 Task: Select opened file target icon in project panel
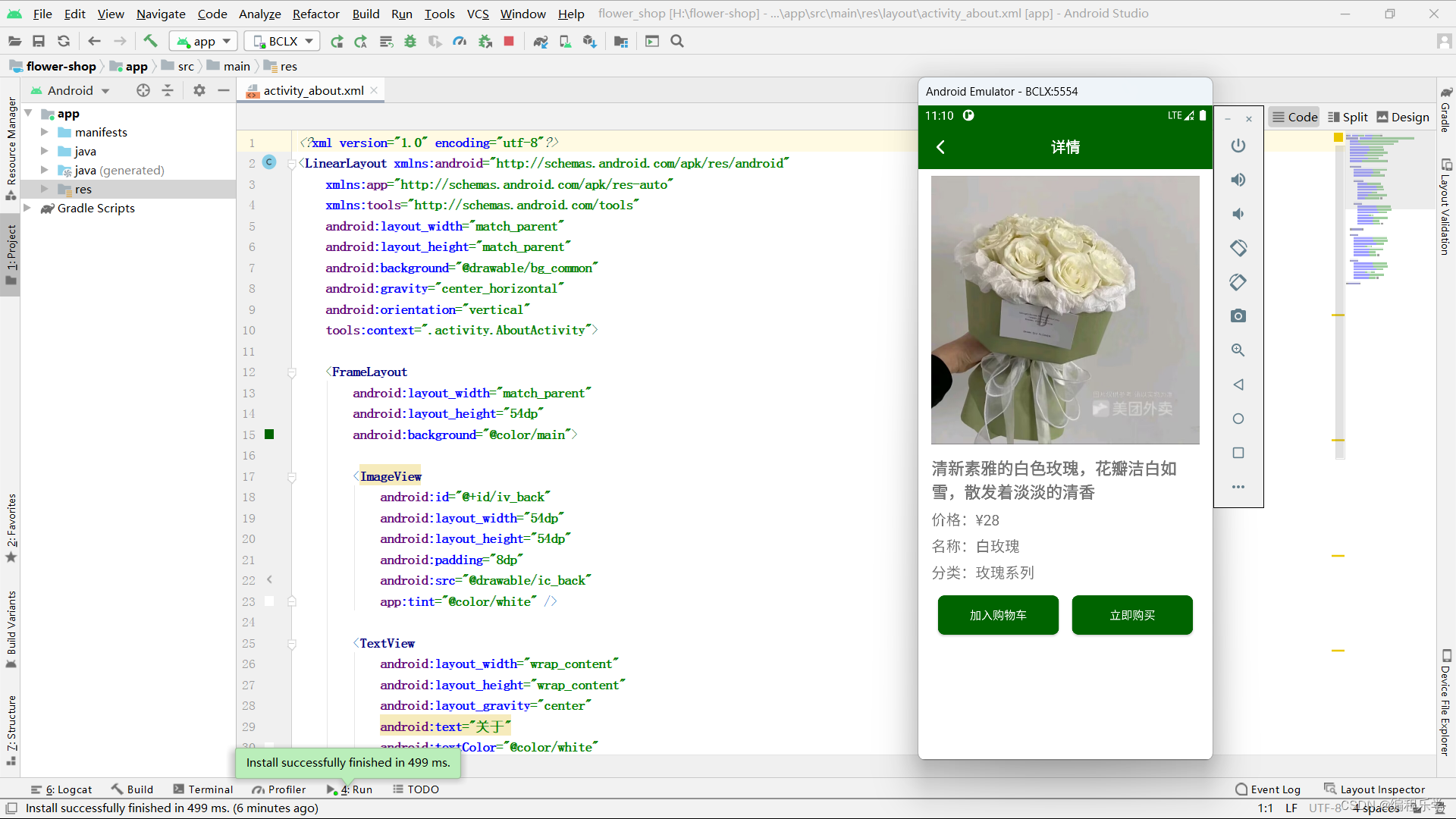coord(143,90)
